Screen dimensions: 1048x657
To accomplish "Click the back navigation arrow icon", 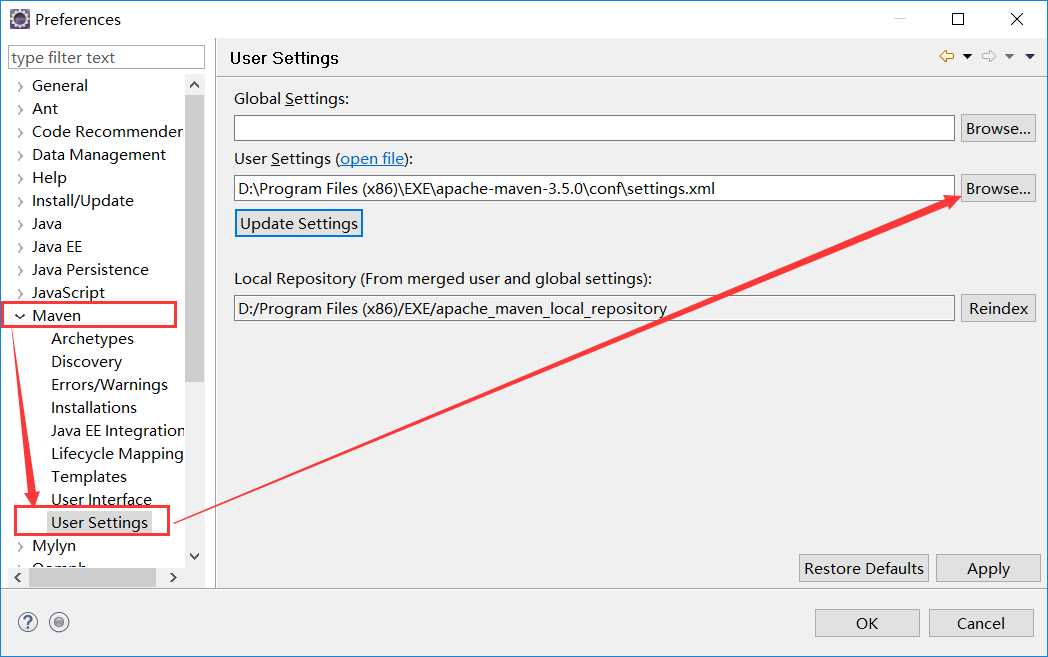I will click(x=946, y=57).
